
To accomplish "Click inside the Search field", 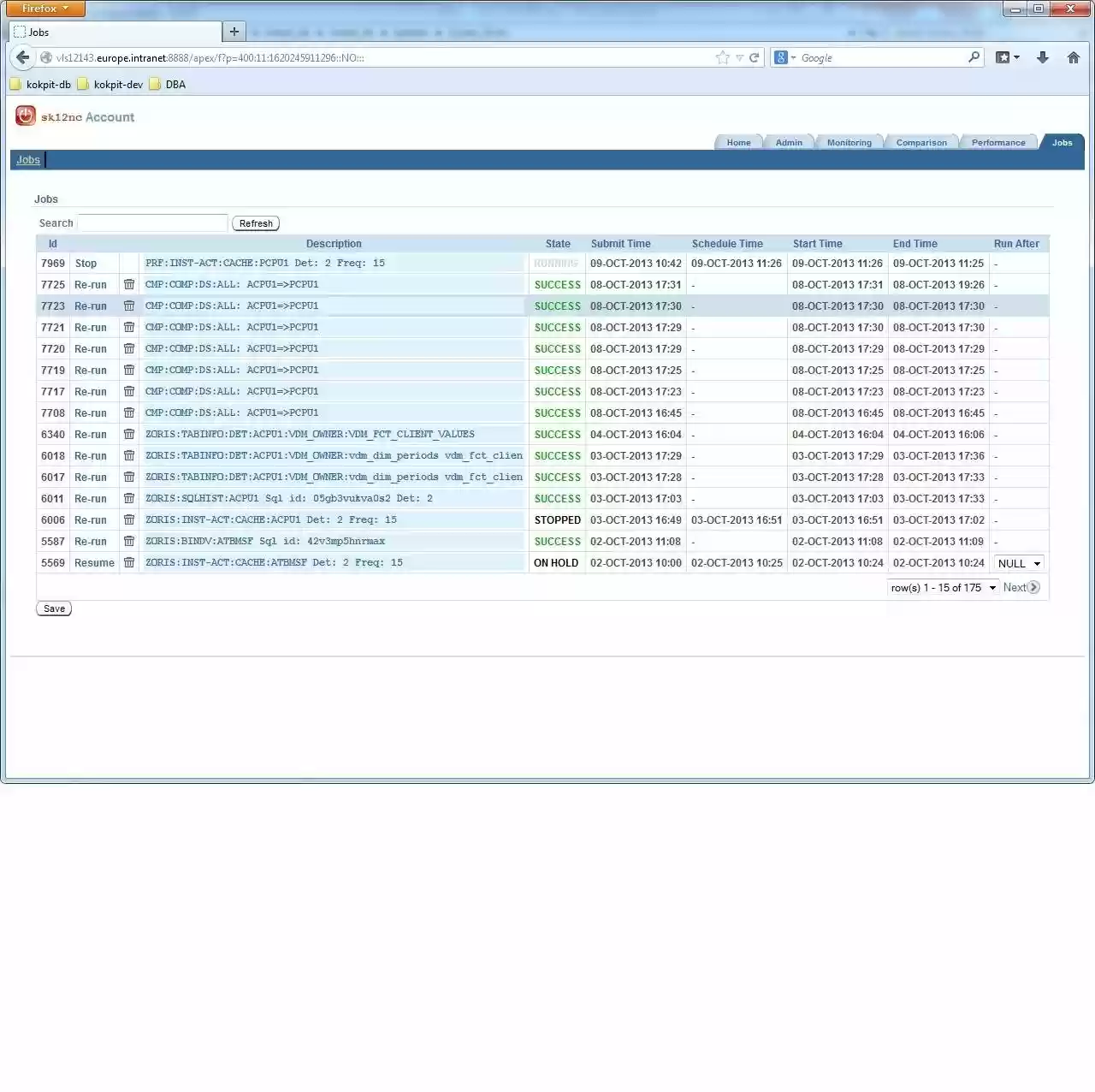I will (x=152, y=223).
